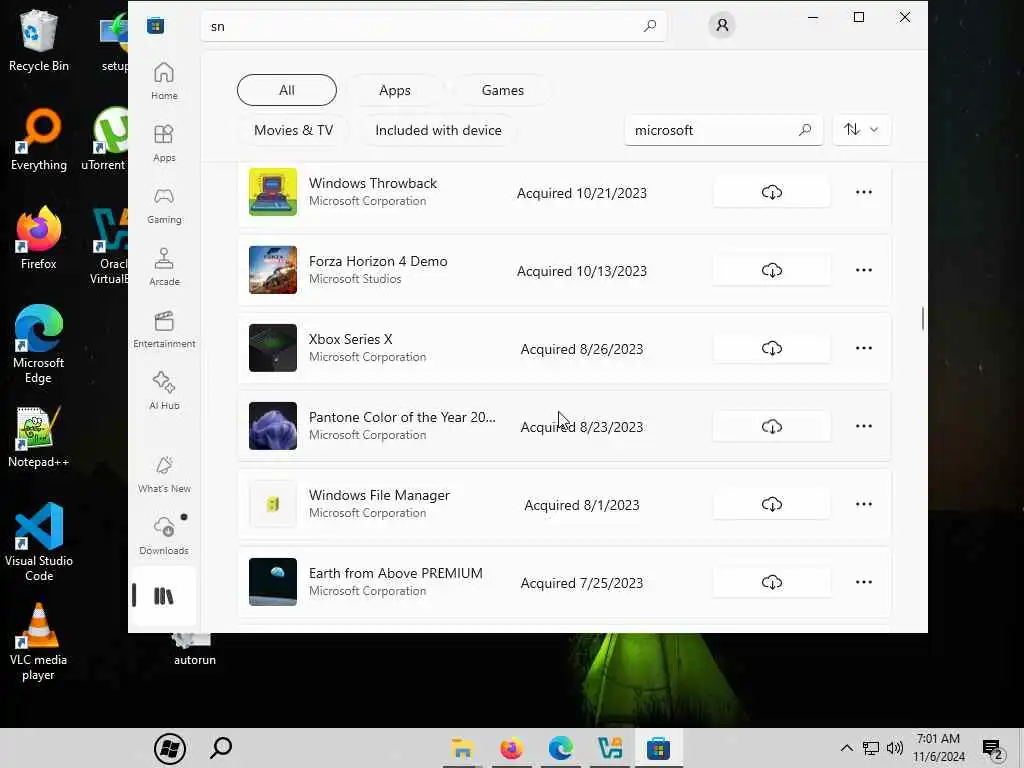1024x768 pixels.
Task: Open the Recycle Bin desktop icon
Action: click(x=39, y=40)
